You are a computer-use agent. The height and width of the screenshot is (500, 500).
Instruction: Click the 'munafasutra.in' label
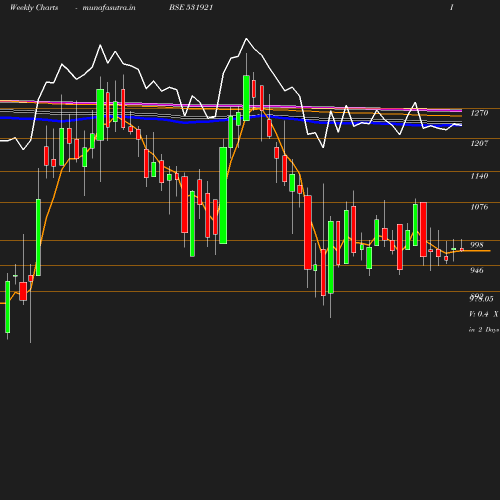[x=109, y=8]
